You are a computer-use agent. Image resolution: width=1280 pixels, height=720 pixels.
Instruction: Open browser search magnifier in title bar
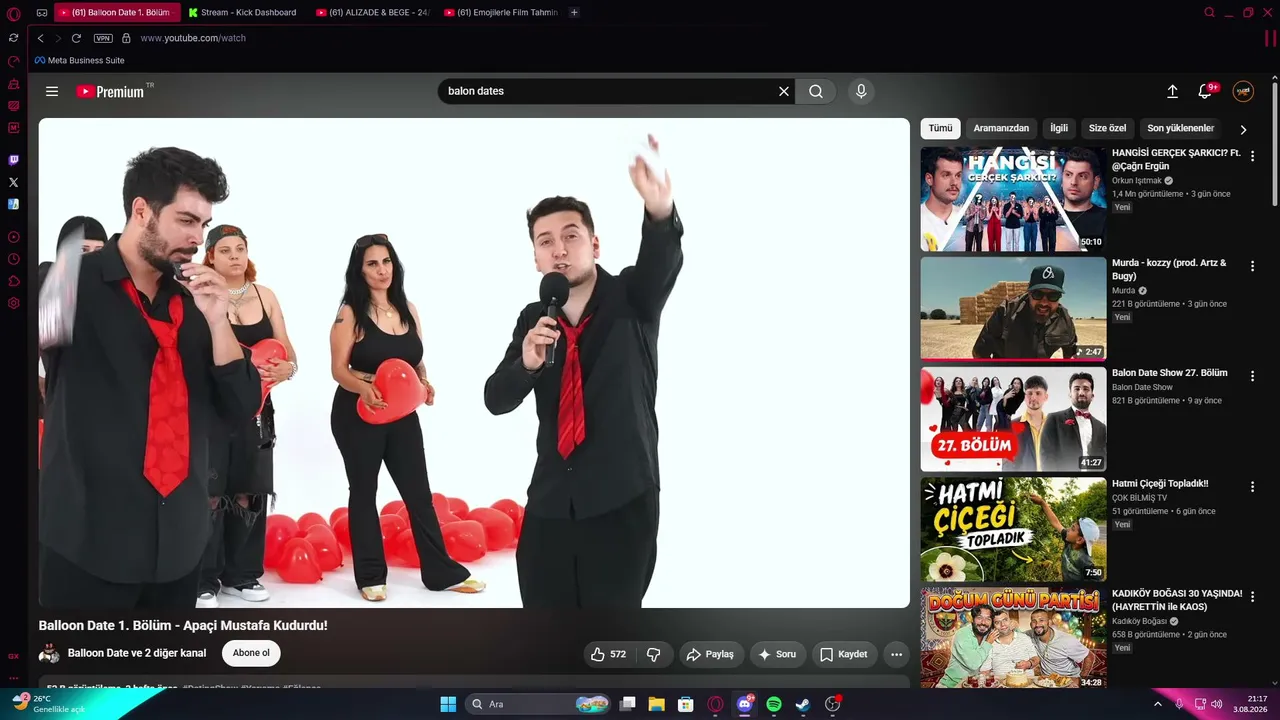tap(1210, 13)
